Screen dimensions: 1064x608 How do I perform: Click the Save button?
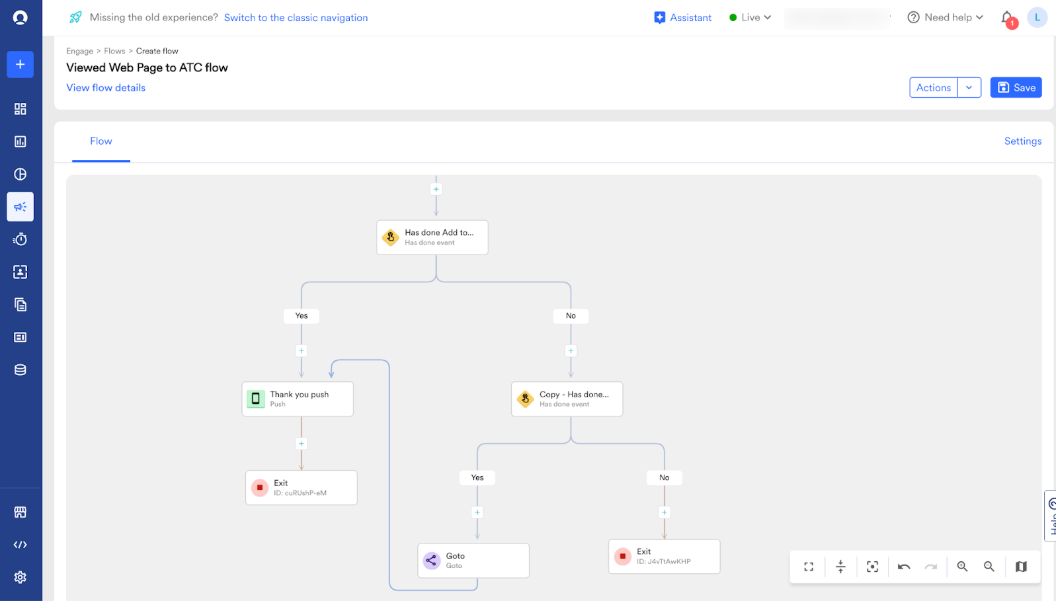(x=1016, y=88)
